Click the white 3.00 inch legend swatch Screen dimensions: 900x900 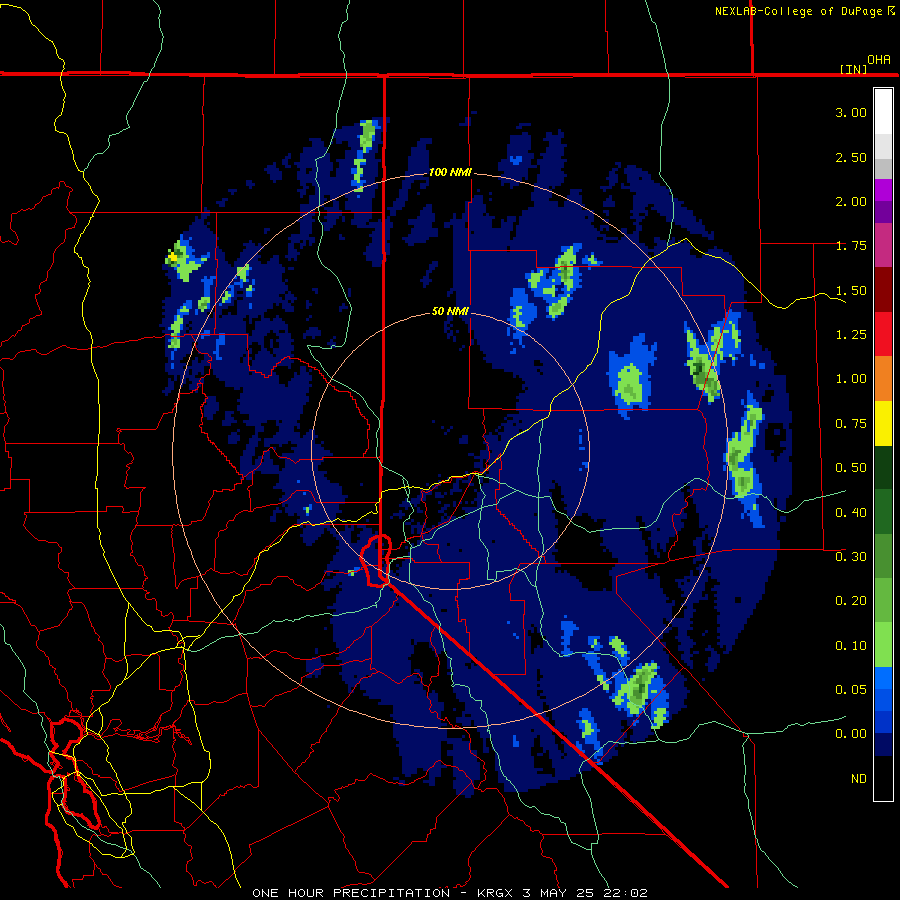(883, 111)
